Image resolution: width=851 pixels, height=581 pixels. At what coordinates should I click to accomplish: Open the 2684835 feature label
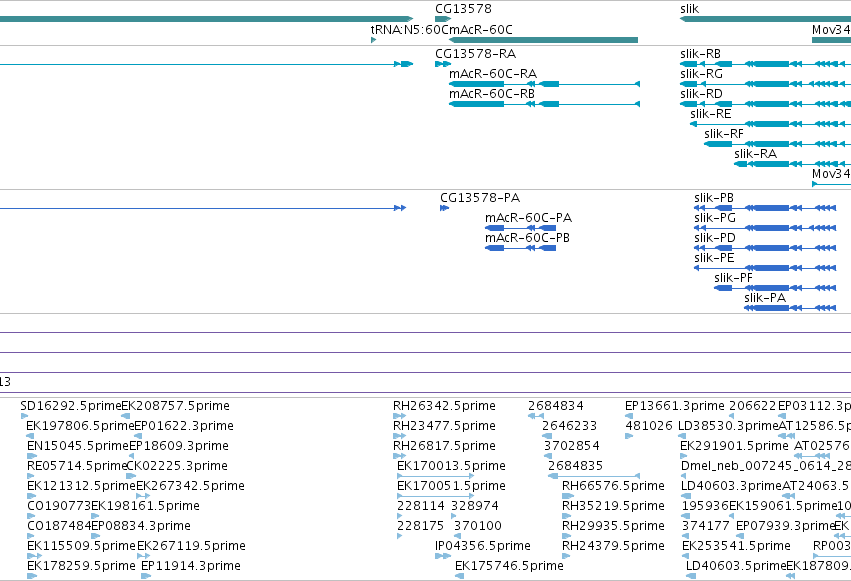(575, 466)
